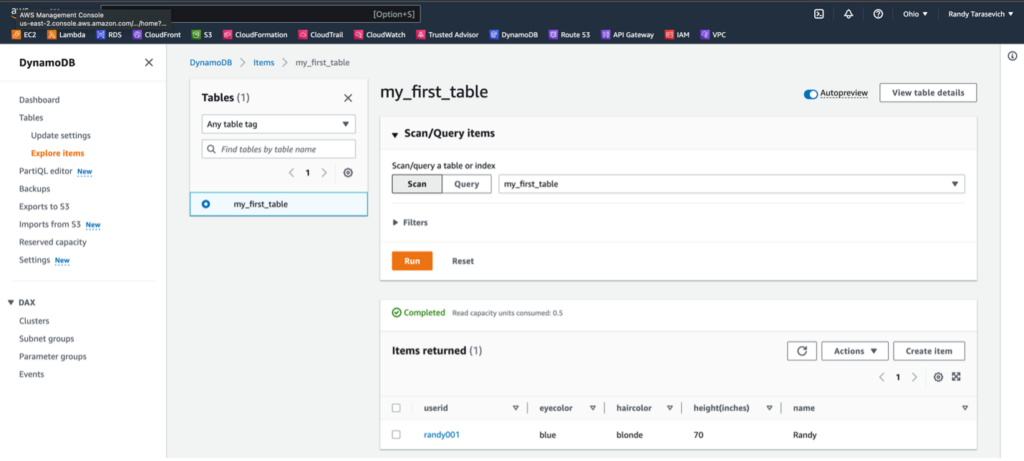Viewport: 1024px width, 461px height.
Task: Open the DynamoDB favorites shortcut
Action: tap(513, 35)
